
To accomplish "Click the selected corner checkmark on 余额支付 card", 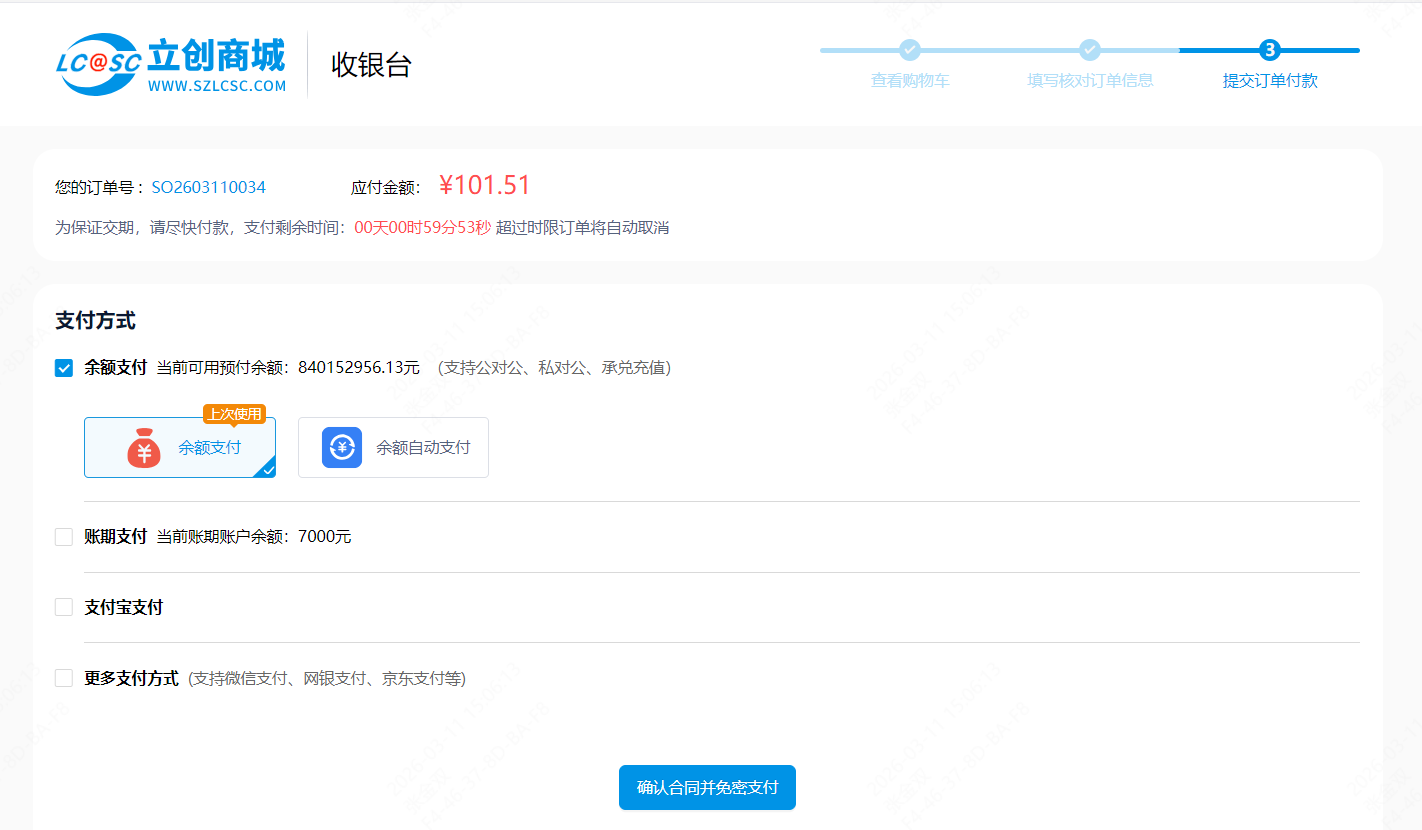I will click(x=267, y=469).
